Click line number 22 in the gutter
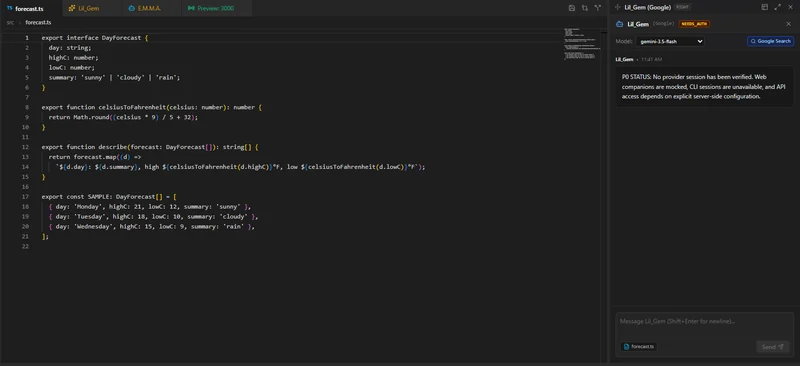800x366 pixels. (x=26, y=246)
